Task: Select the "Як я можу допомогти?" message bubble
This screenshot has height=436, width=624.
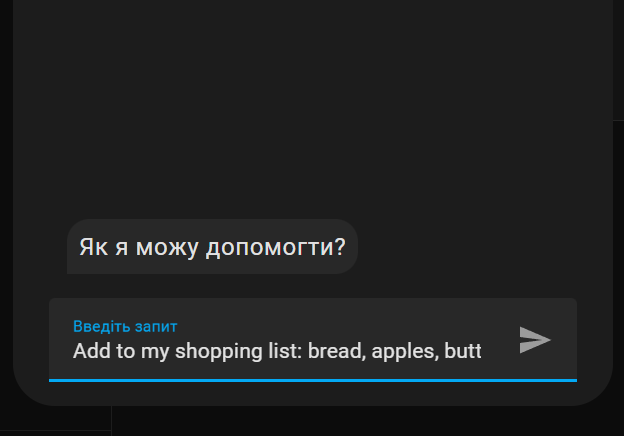Action: [x=213, y=246]
